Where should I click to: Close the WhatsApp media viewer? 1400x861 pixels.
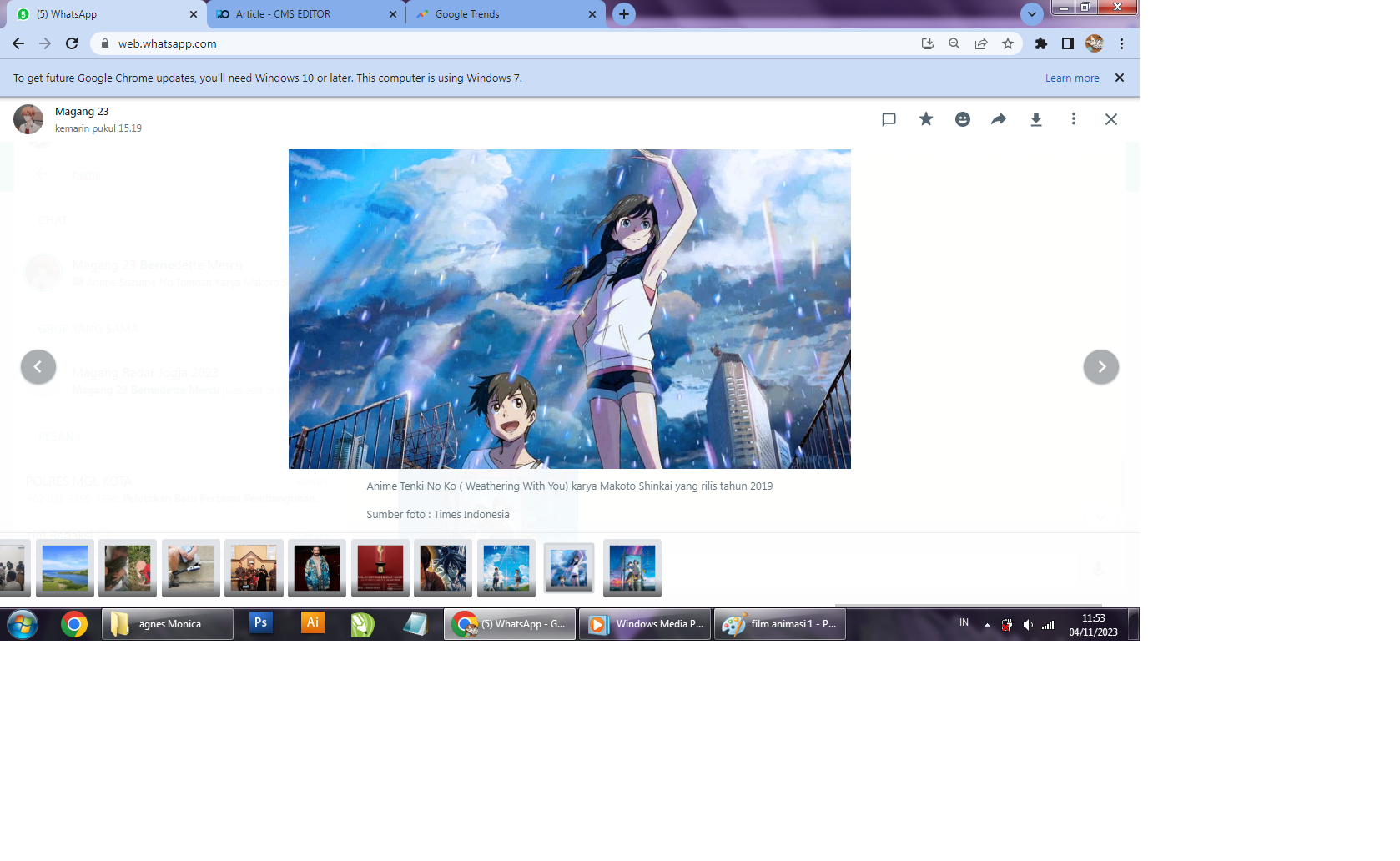1111,119
